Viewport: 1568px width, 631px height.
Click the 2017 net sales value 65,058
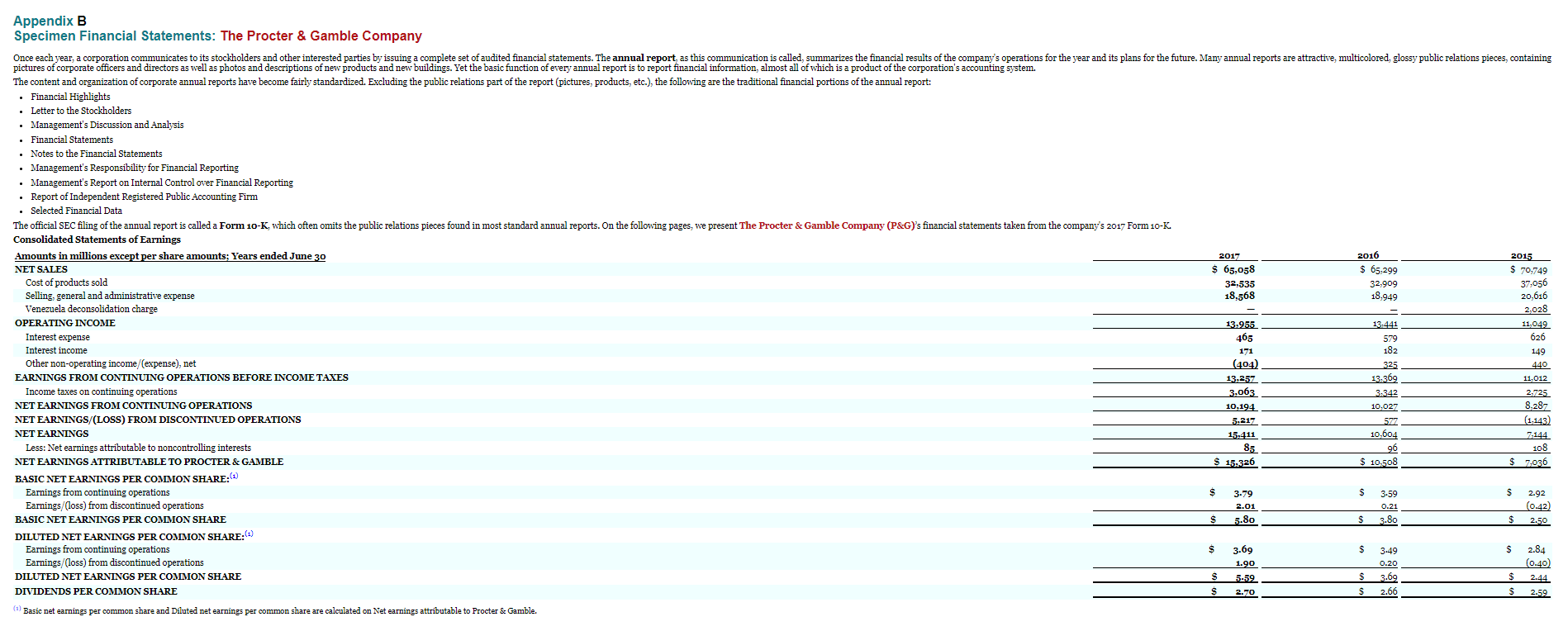1238,269
